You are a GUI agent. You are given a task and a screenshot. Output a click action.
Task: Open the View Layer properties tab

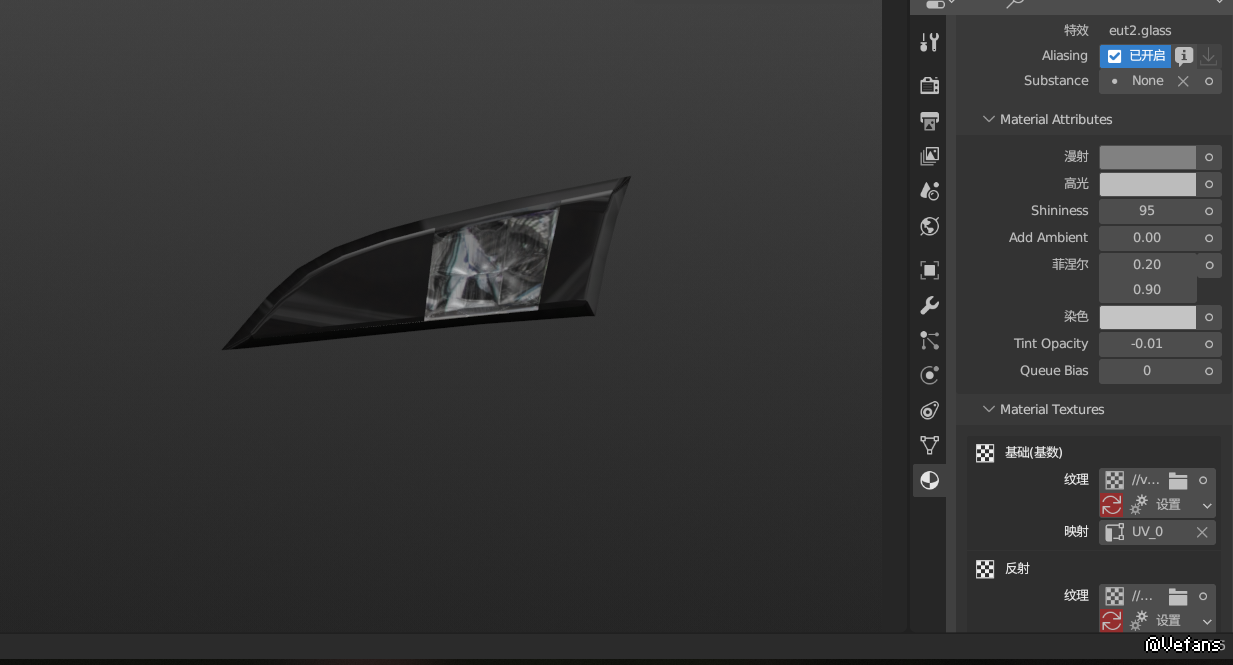929,156
